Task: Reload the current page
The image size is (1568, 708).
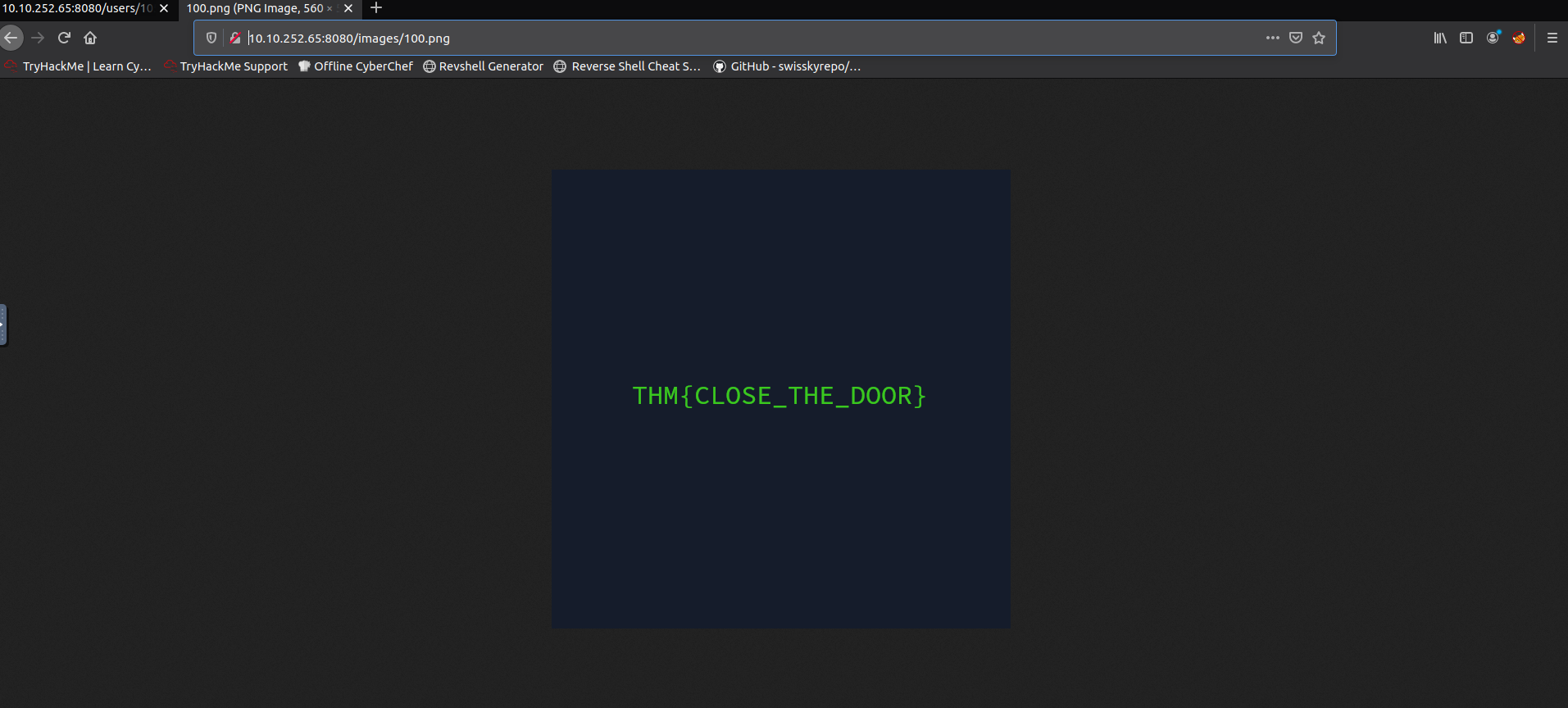Action: [64, 38]
